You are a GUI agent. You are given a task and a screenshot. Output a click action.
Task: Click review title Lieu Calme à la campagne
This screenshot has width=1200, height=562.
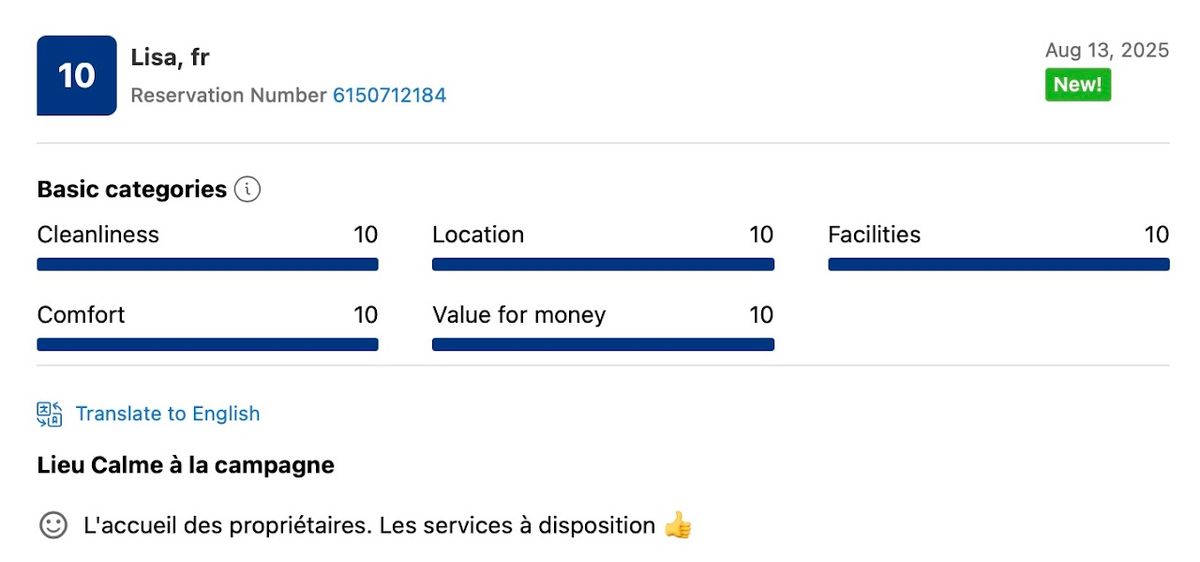(x=185, y=465)
